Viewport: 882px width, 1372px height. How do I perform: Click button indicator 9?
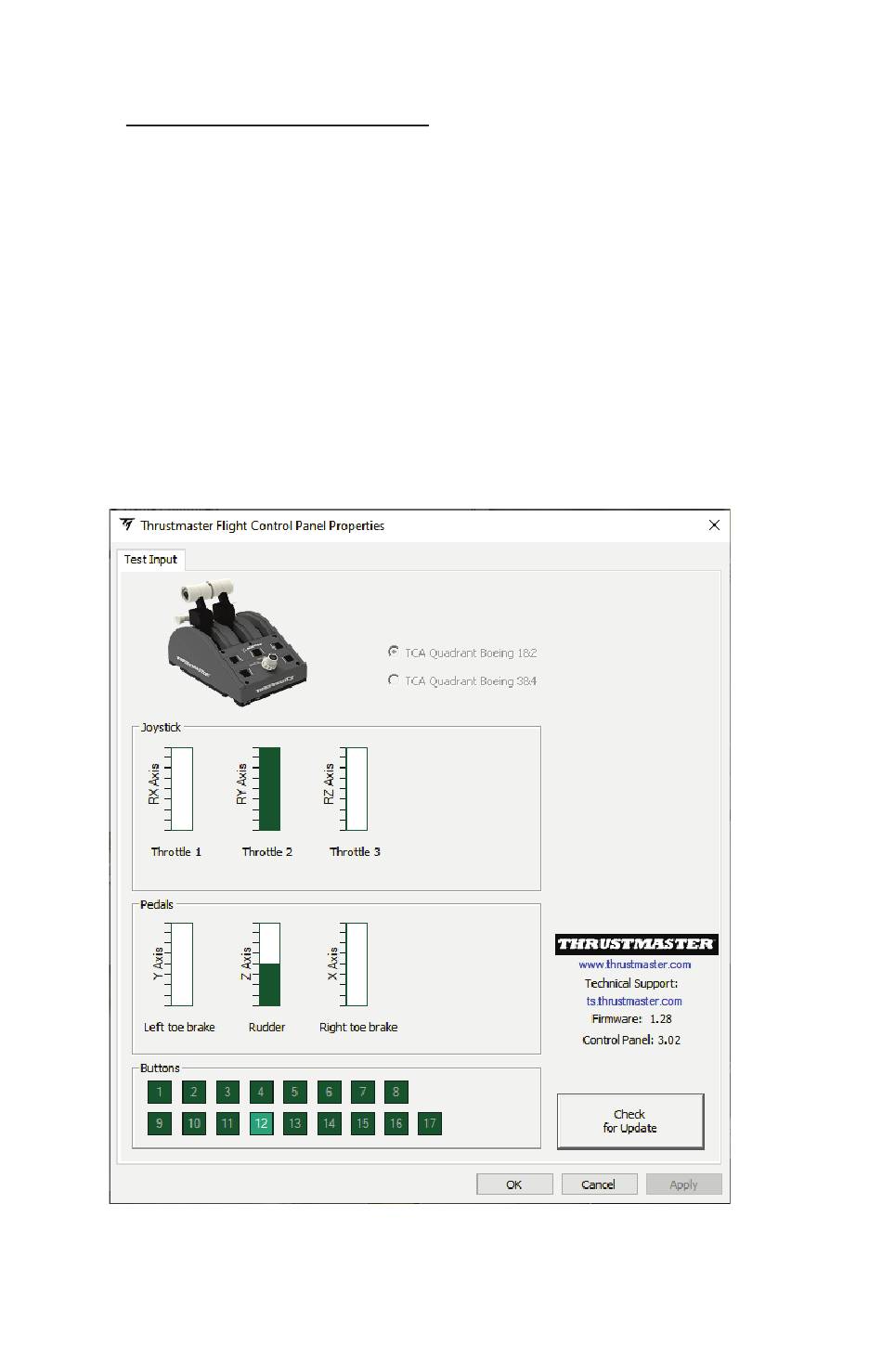click(x=160, y=1123)
